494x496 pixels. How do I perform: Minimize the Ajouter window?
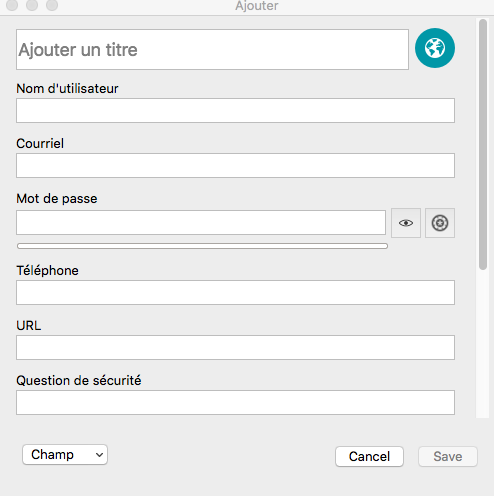(32, 5)
